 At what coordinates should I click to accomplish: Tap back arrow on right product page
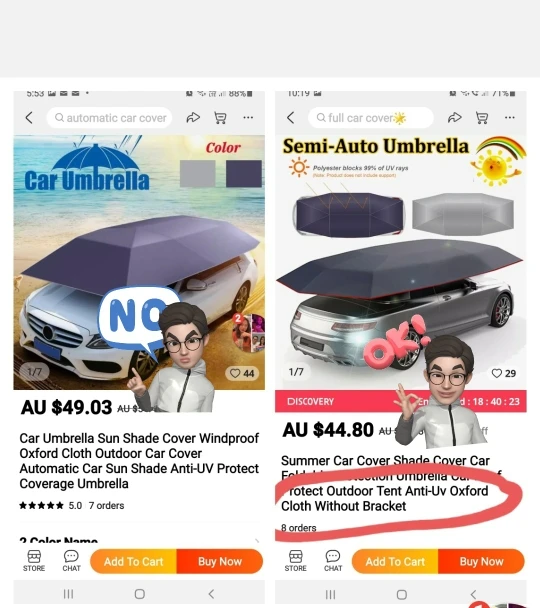(x=291, y=117)
